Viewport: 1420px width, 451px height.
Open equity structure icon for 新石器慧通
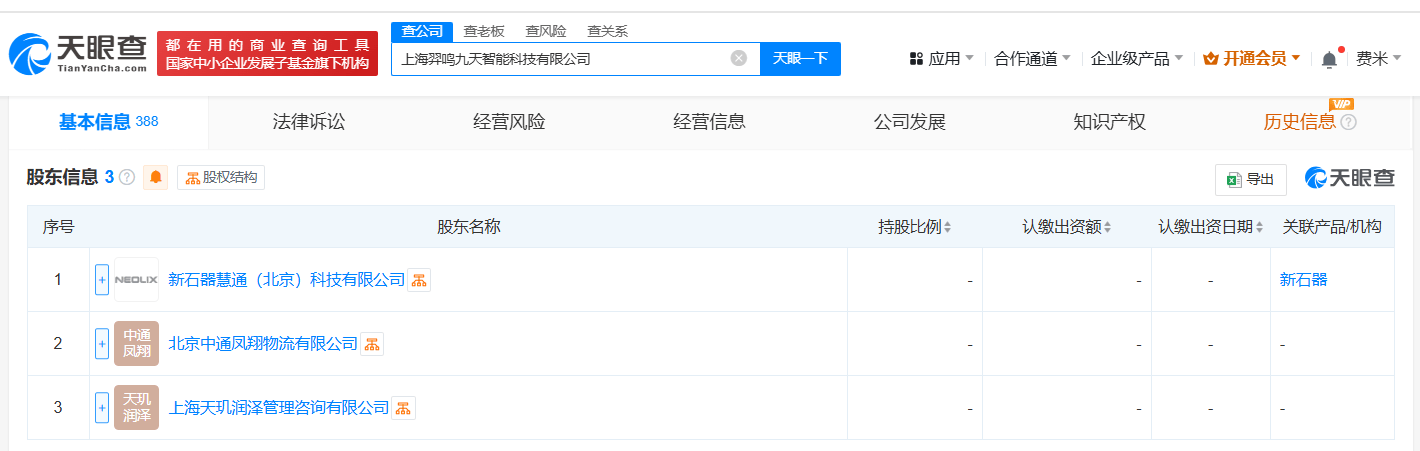coord(419,280)
